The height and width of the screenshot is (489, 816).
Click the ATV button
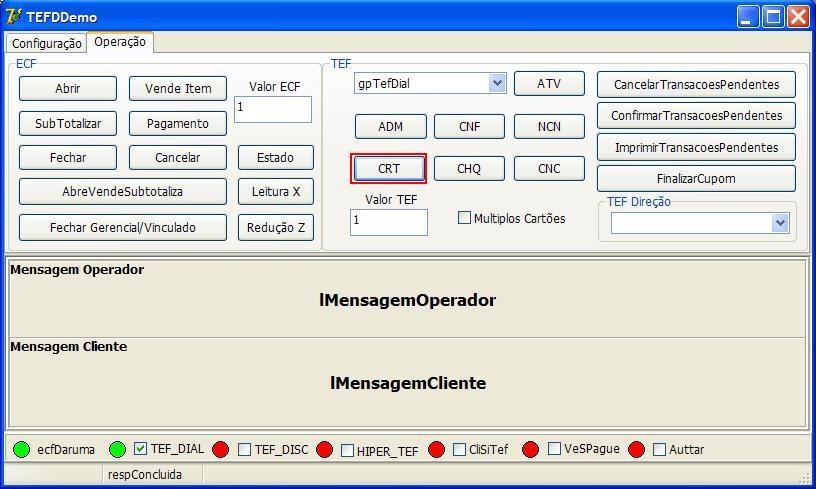click(x=549, y=84)
